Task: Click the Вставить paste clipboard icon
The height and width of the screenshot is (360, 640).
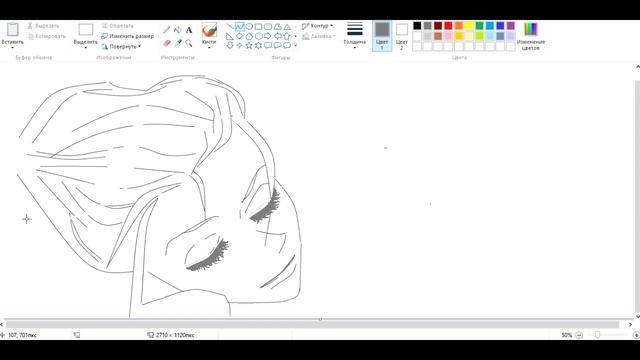Action: (x=13, y=29)
